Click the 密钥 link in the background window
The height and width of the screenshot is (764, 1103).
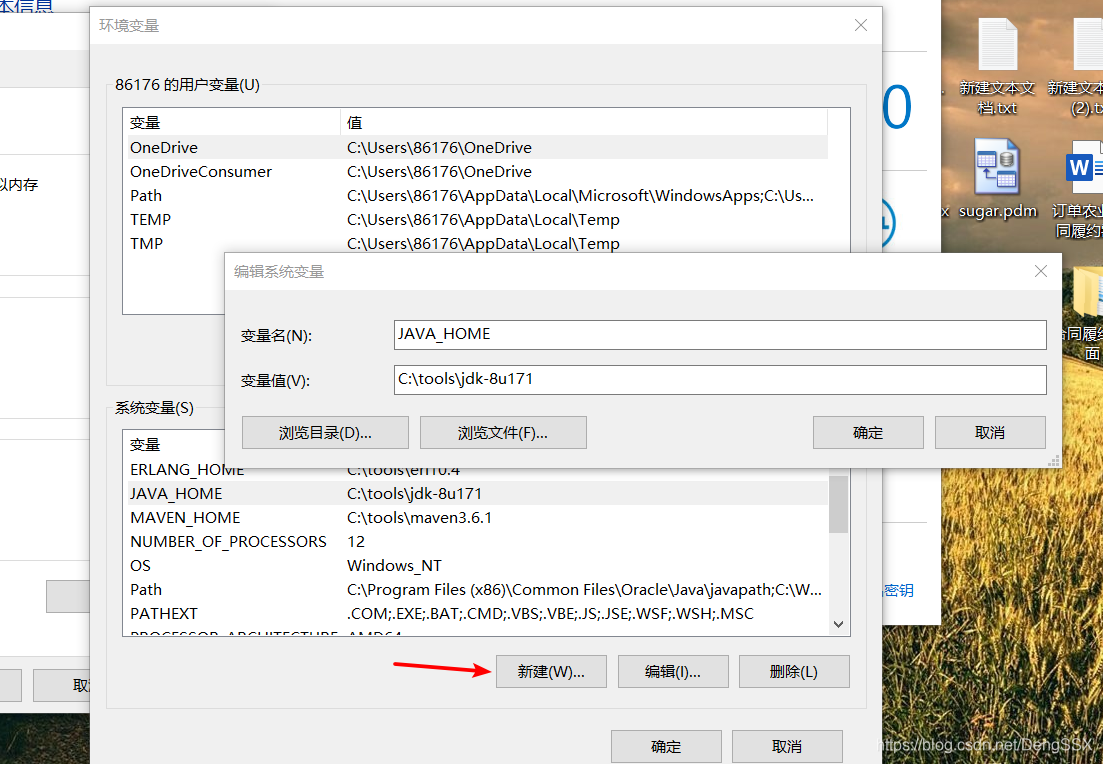[x=899, y=590]
